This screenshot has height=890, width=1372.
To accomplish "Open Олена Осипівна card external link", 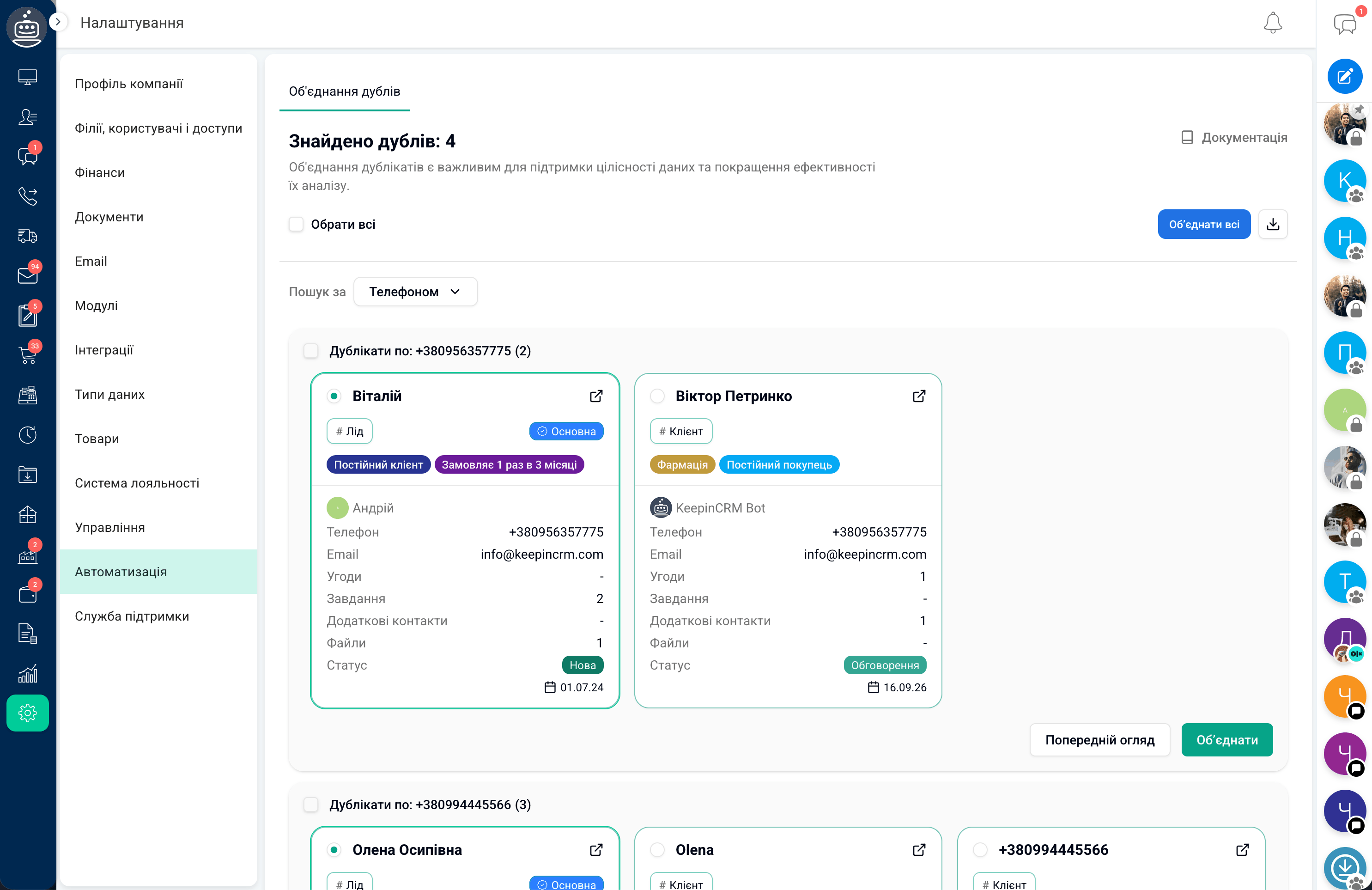I will 596,850.
